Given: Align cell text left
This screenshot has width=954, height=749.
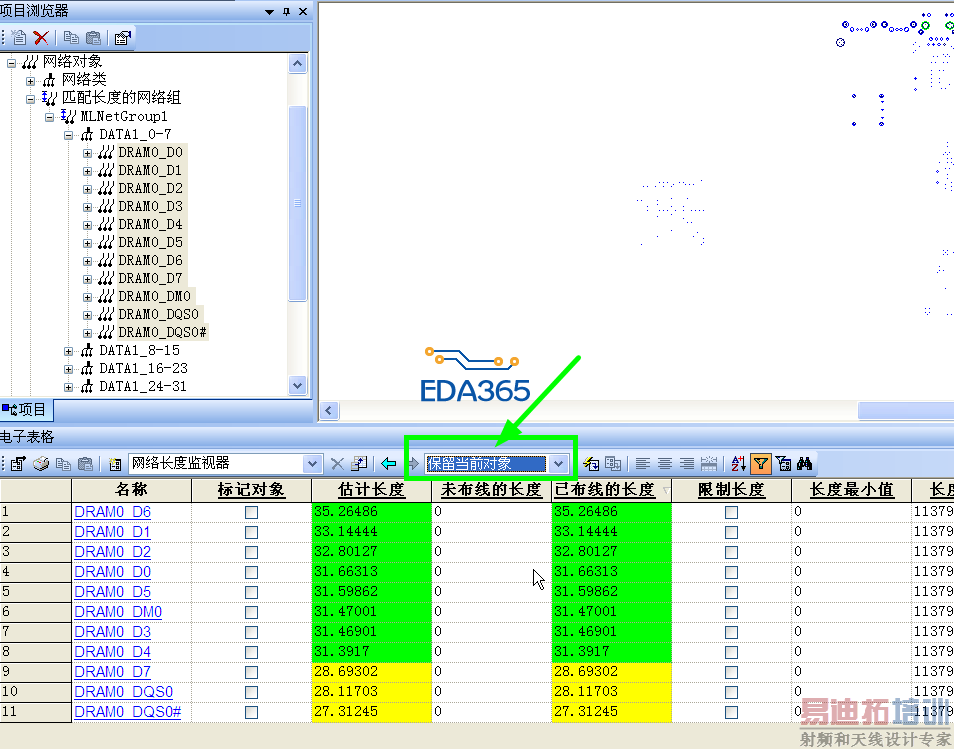Looking at the screenshot, I should (642, 464).
